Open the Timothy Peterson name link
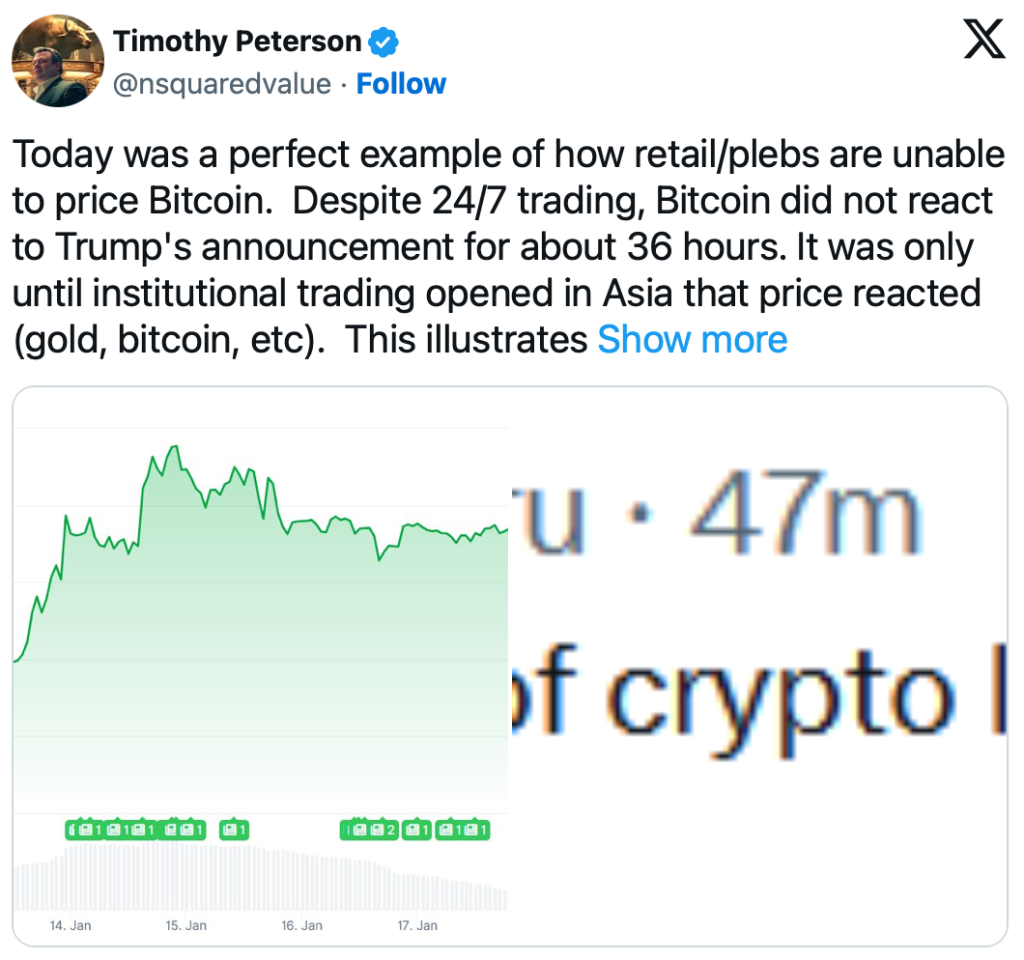The height and width of the screenshot is (960, 1024). (237, 42)
